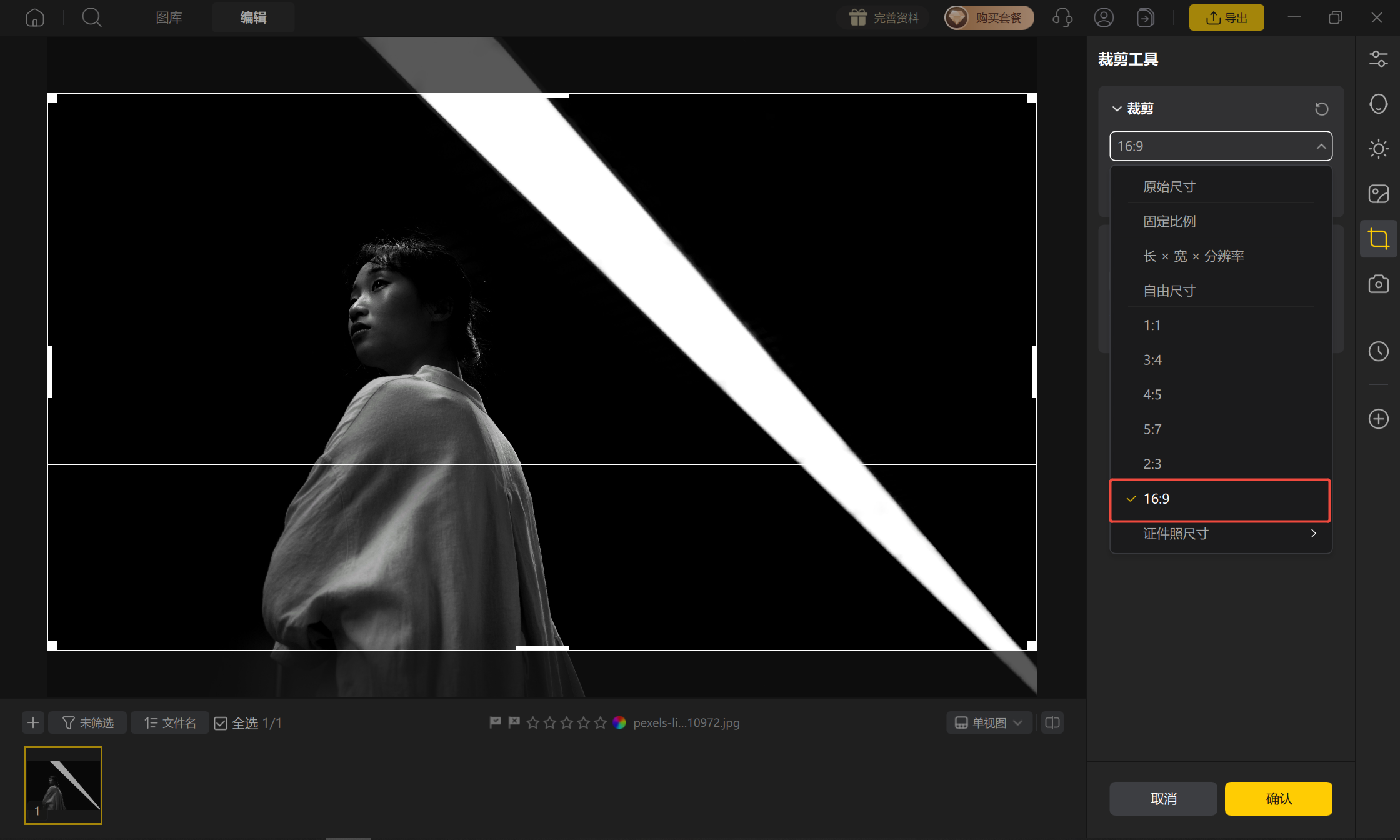1400x840 pixels.
Task: Toggle the split compare view icon
Action: [1052, 723]
